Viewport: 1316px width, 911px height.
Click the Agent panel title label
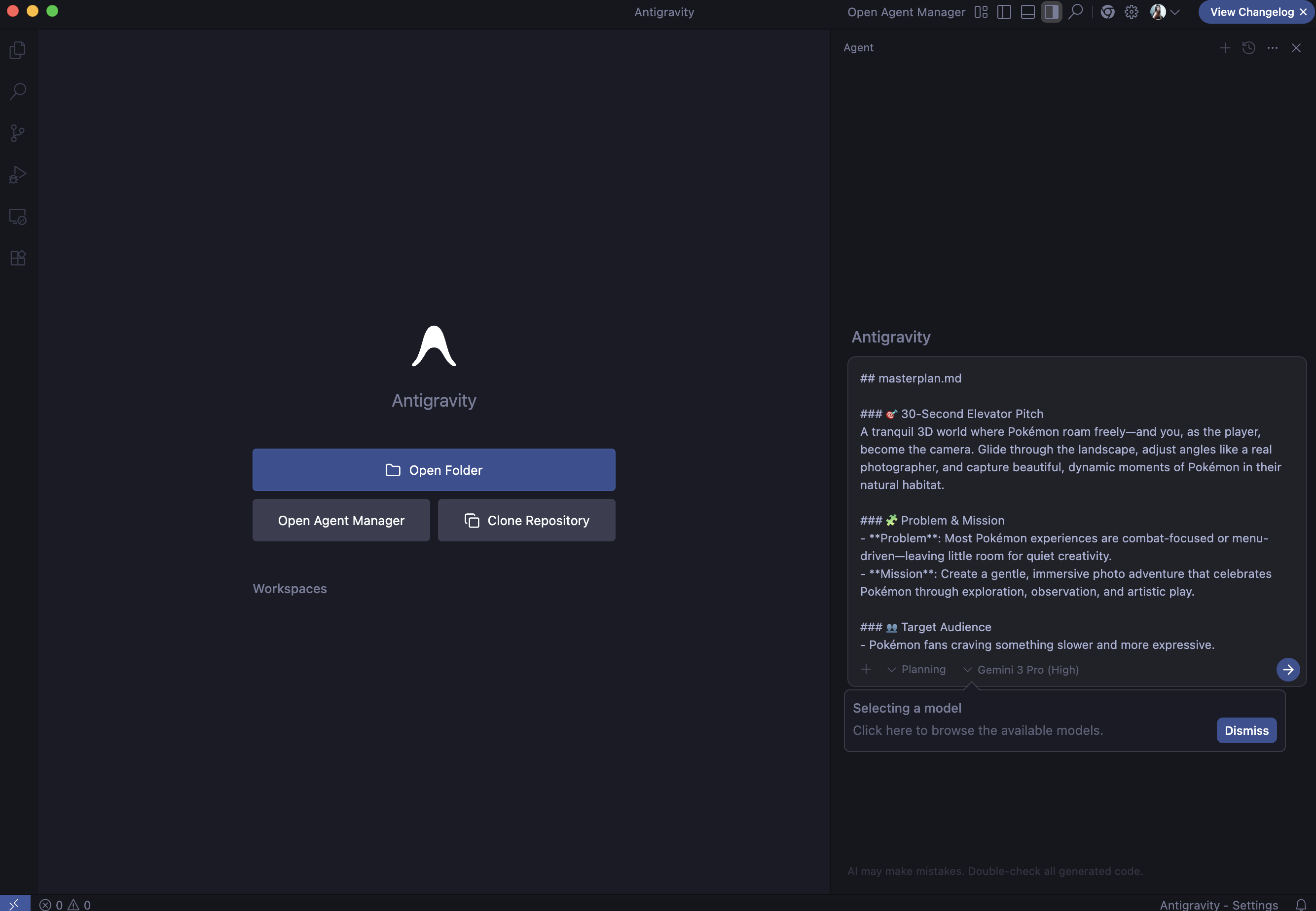pyautogui.click(x=858, y=48)
